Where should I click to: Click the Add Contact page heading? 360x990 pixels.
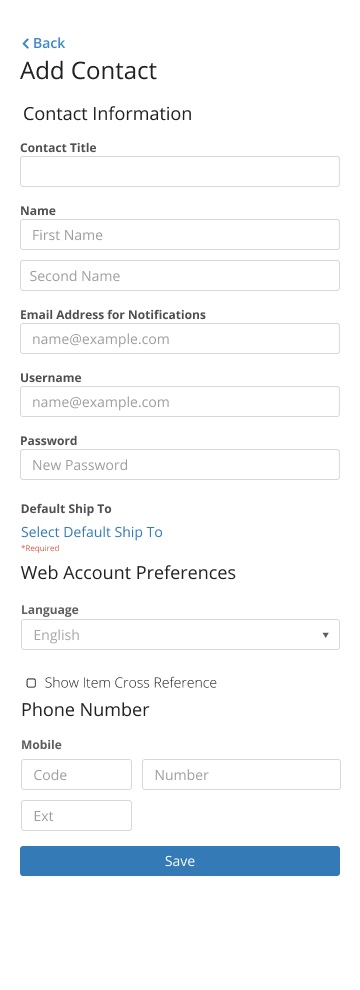coord(88,70)
